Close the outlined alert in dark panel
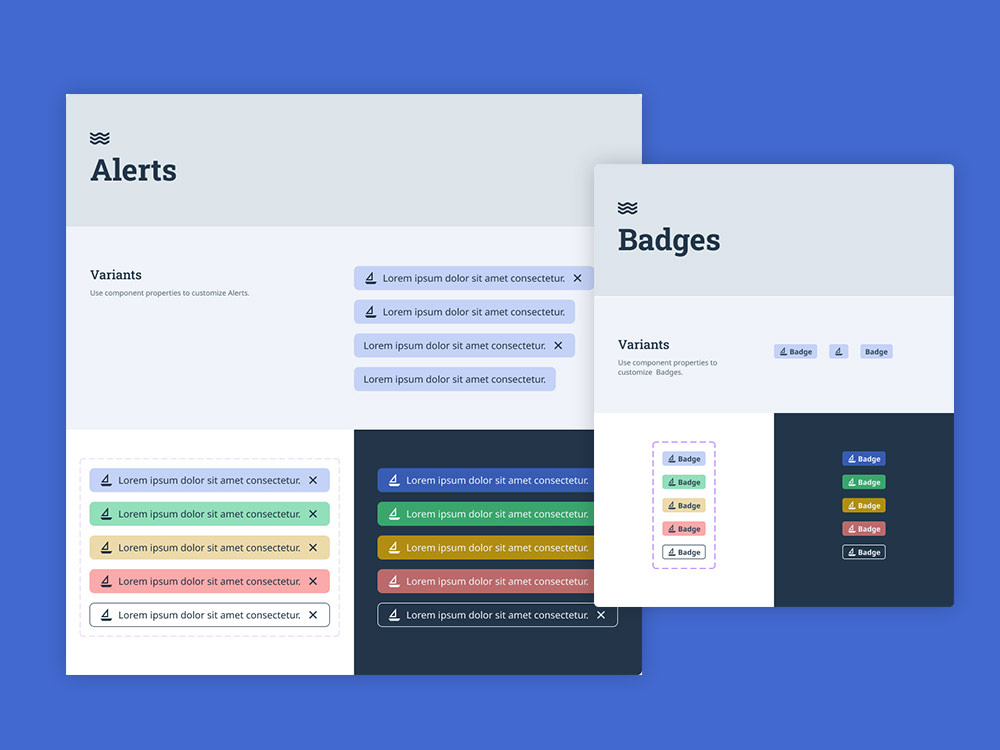1000x750 pixels. [601, 615]
